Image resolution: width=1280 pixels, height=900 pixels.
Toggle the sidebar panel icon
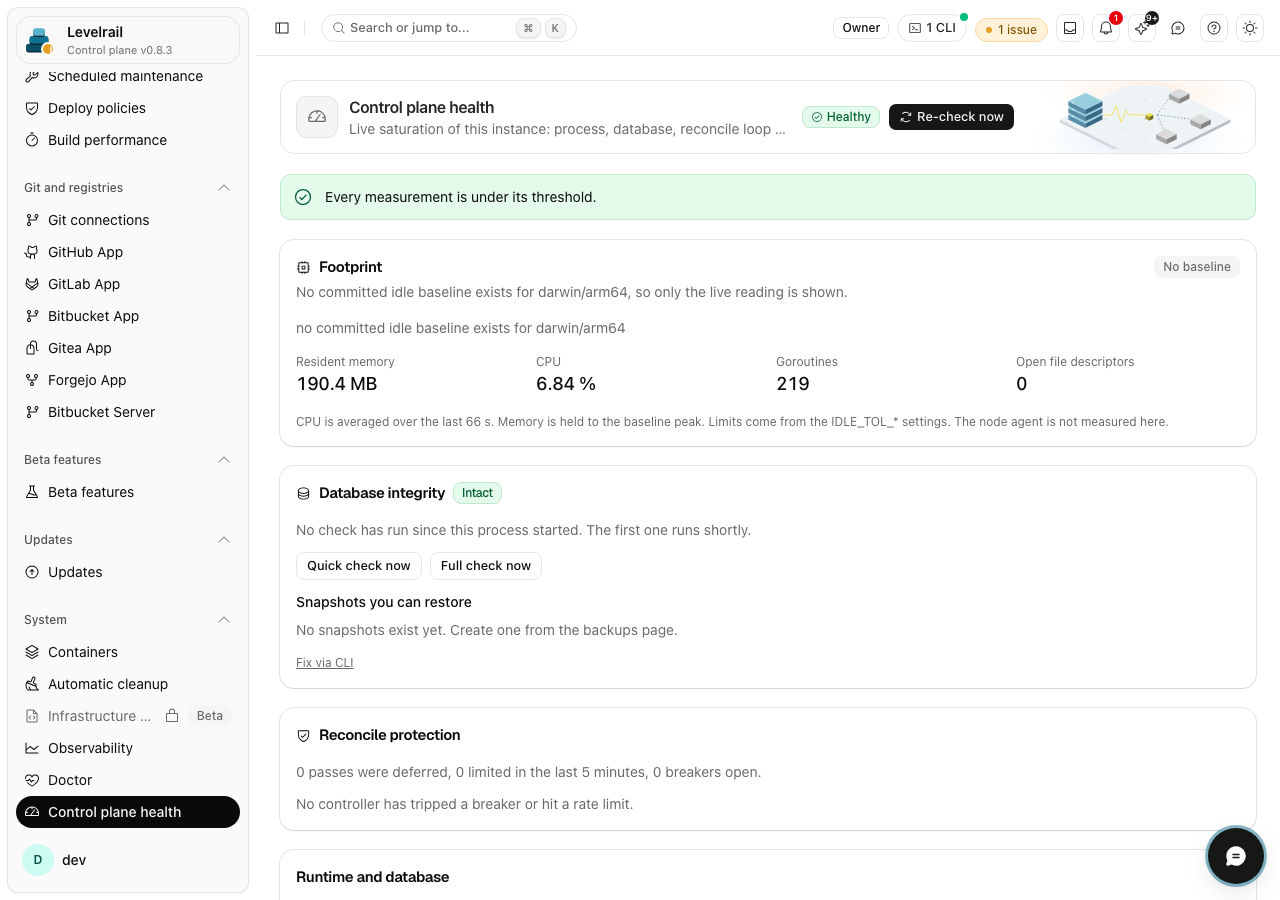[282, 28]
